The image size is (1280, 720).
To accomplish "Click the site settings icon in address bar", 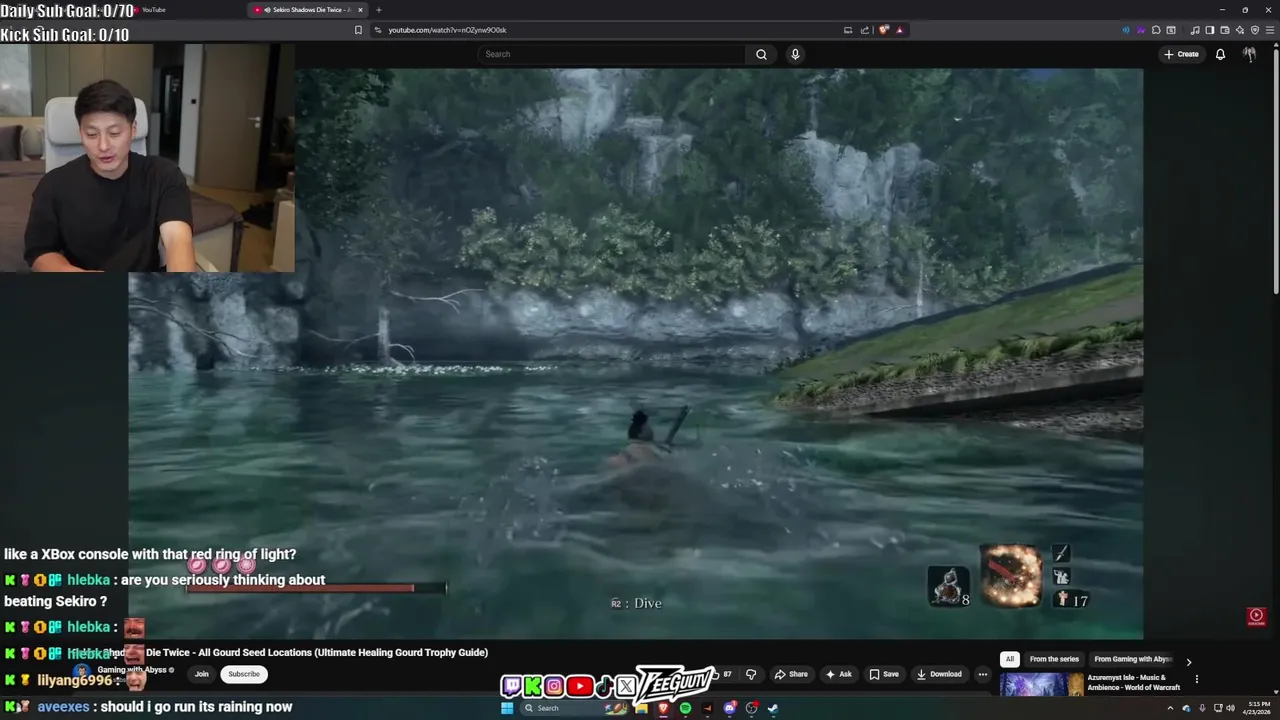I will pyautogui.click(x=377, y=30).
